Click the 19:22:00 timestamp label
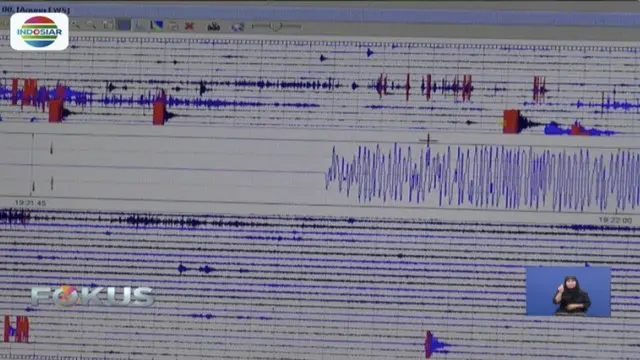The height and width of the screenshot is (360, 640). [x=616, y=220]
